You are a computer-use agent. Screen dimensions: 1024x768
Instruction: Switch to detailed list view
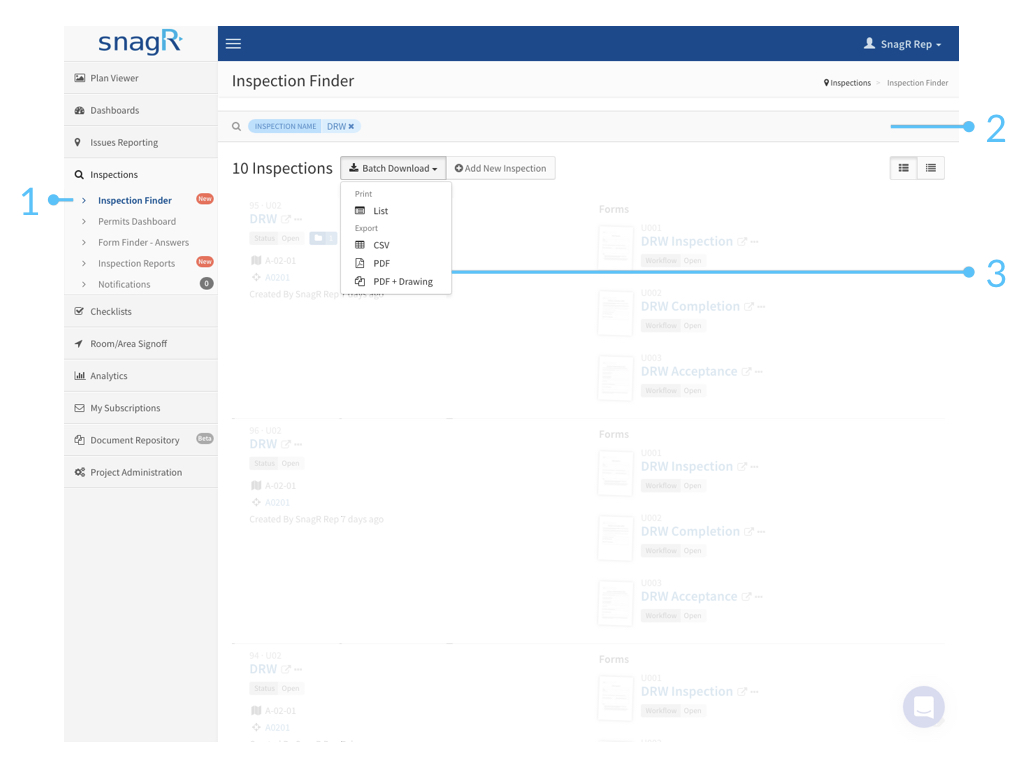coord(904,168)
